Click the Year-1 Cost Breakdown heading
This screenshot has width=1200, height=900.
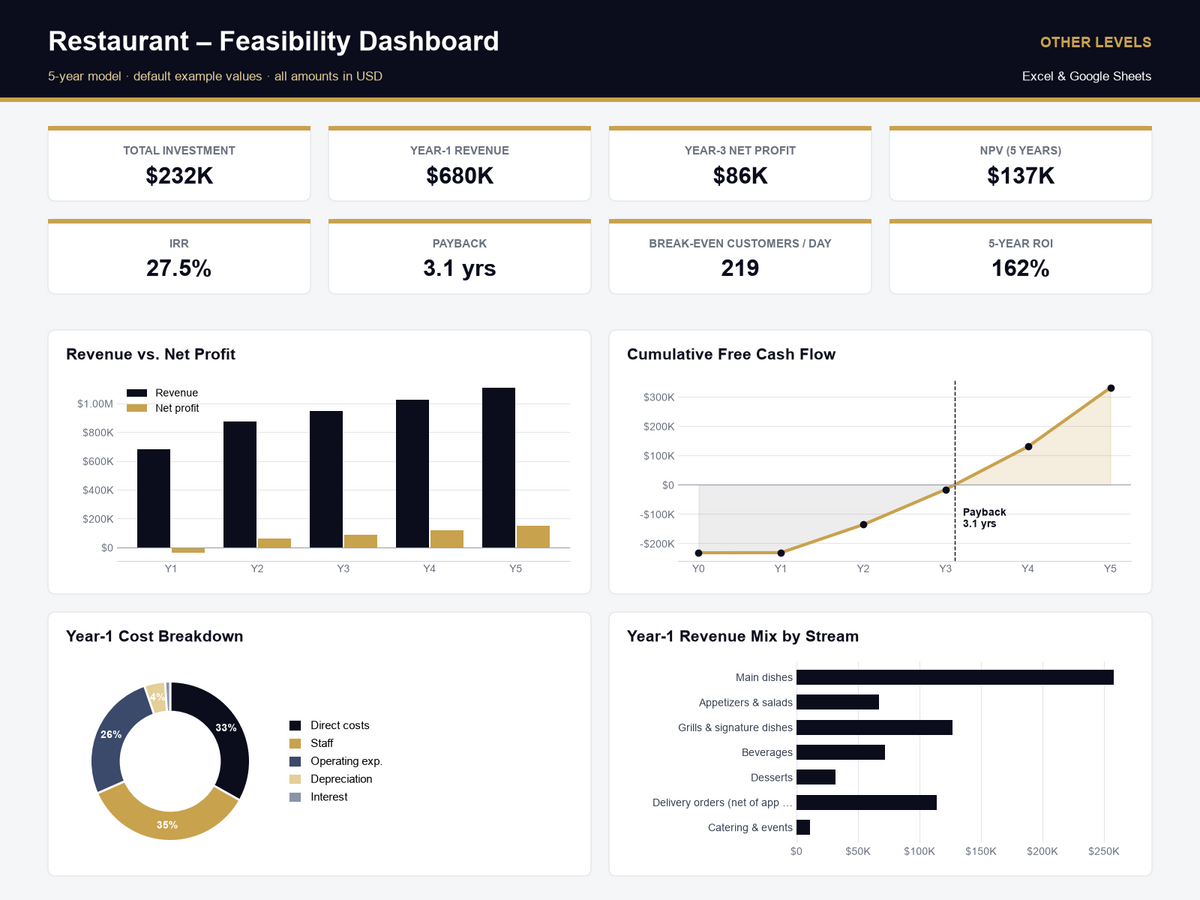(155, 636)
